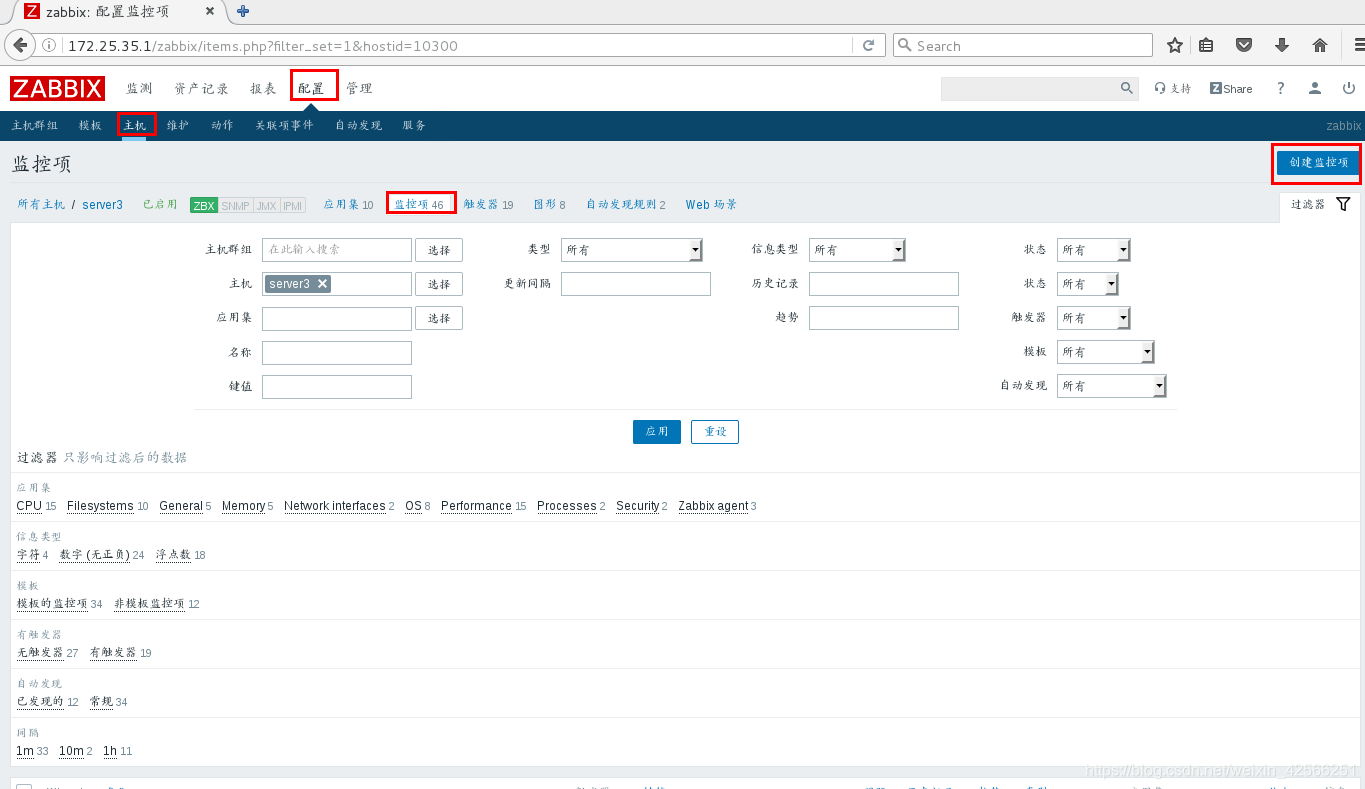The image size is (1365, 789).
Task: Open the second 状态 dropdown below
Action: pyautogui.click(x=1087, y=284)
